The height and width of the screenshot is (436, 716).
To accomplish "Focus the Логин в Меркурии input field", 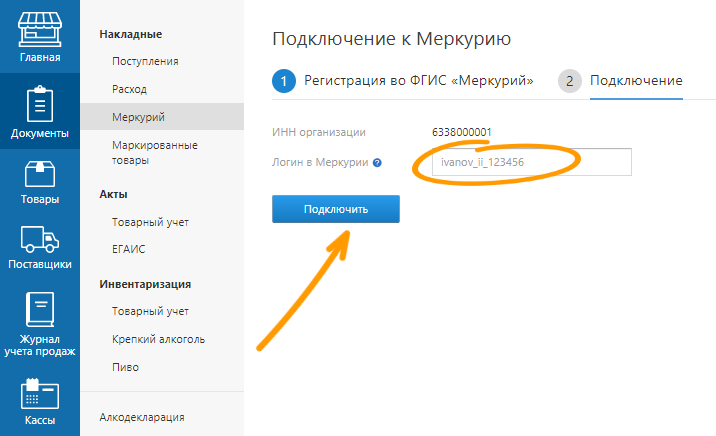I will (x=532, y=162).
